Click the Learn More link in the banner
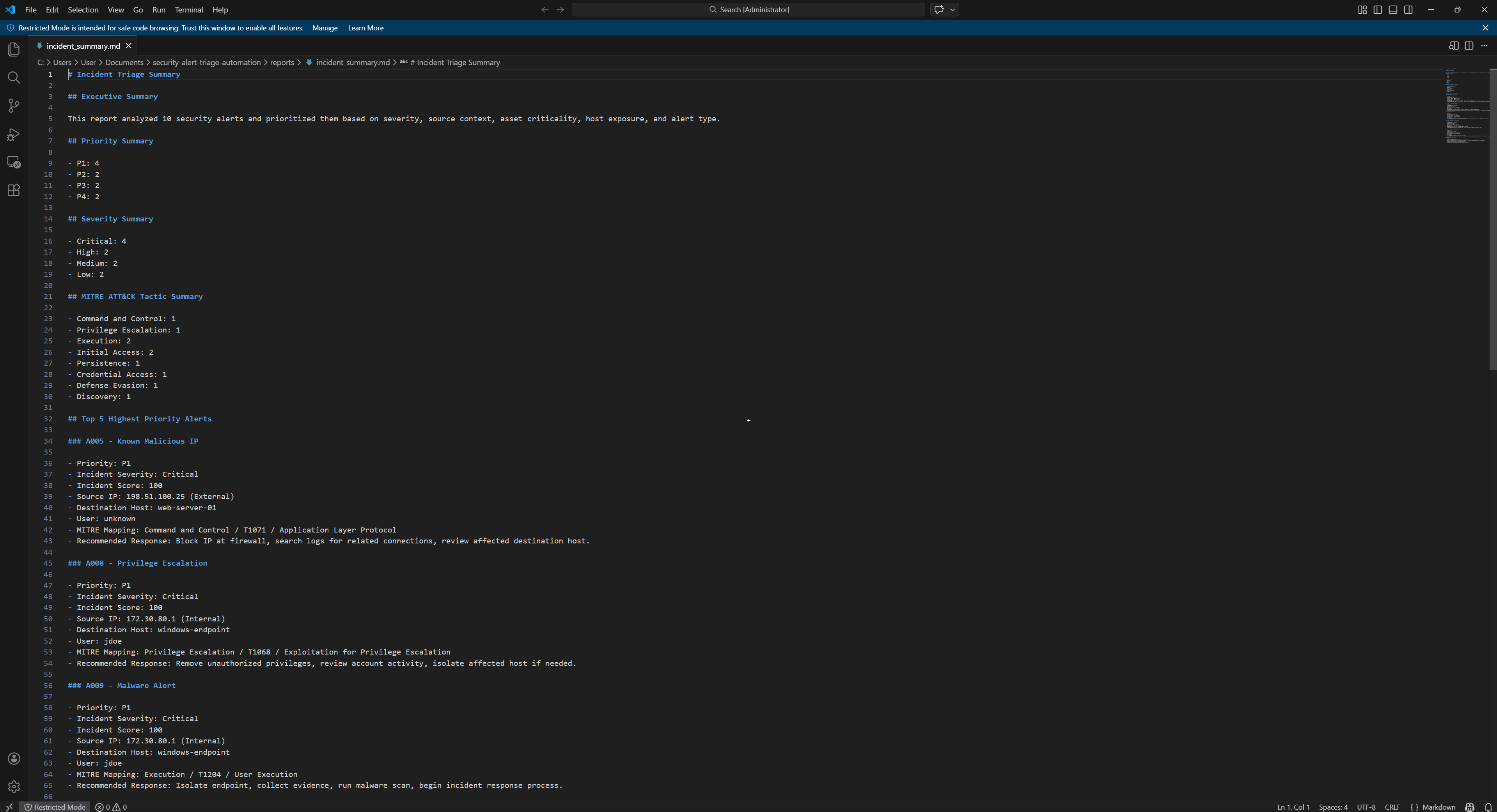Image resolution: width=1497 pixels, height=812 pixels. (x=365, y=28)
